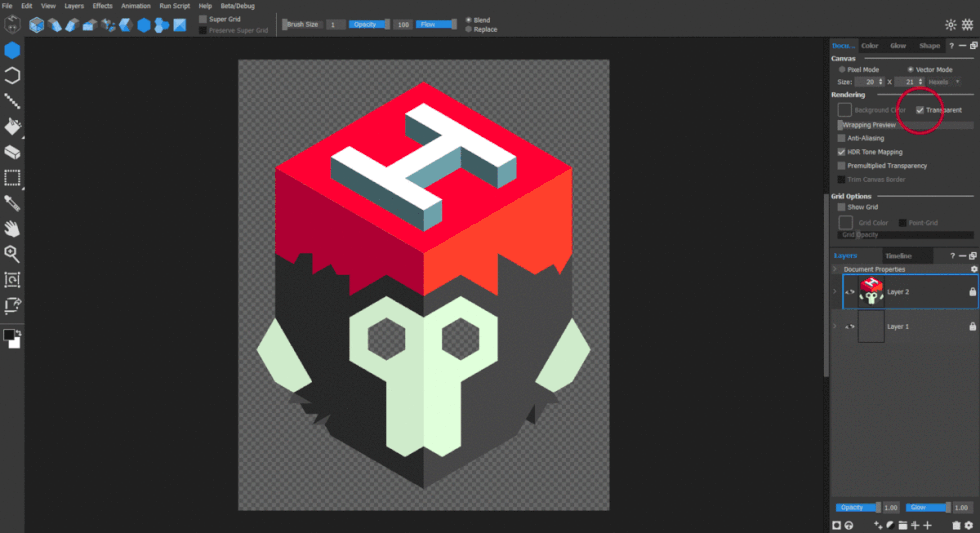The image size is (980, 533).
Task: Choose the solid hexagon shape icon
Action: (x=144, y=25)
